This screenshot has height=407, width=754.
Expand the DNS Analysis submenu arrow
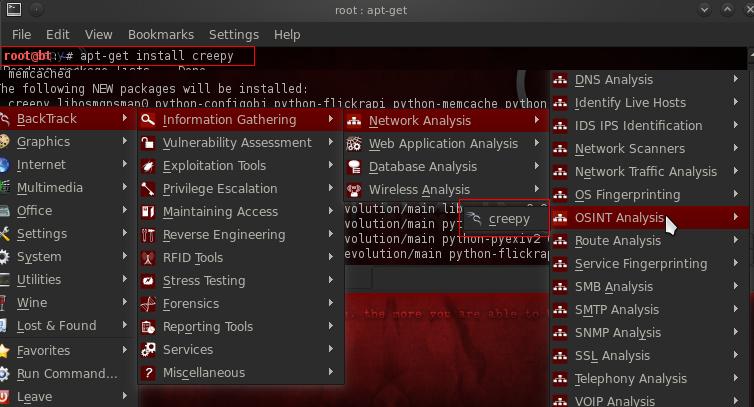[x=737, y=80]
